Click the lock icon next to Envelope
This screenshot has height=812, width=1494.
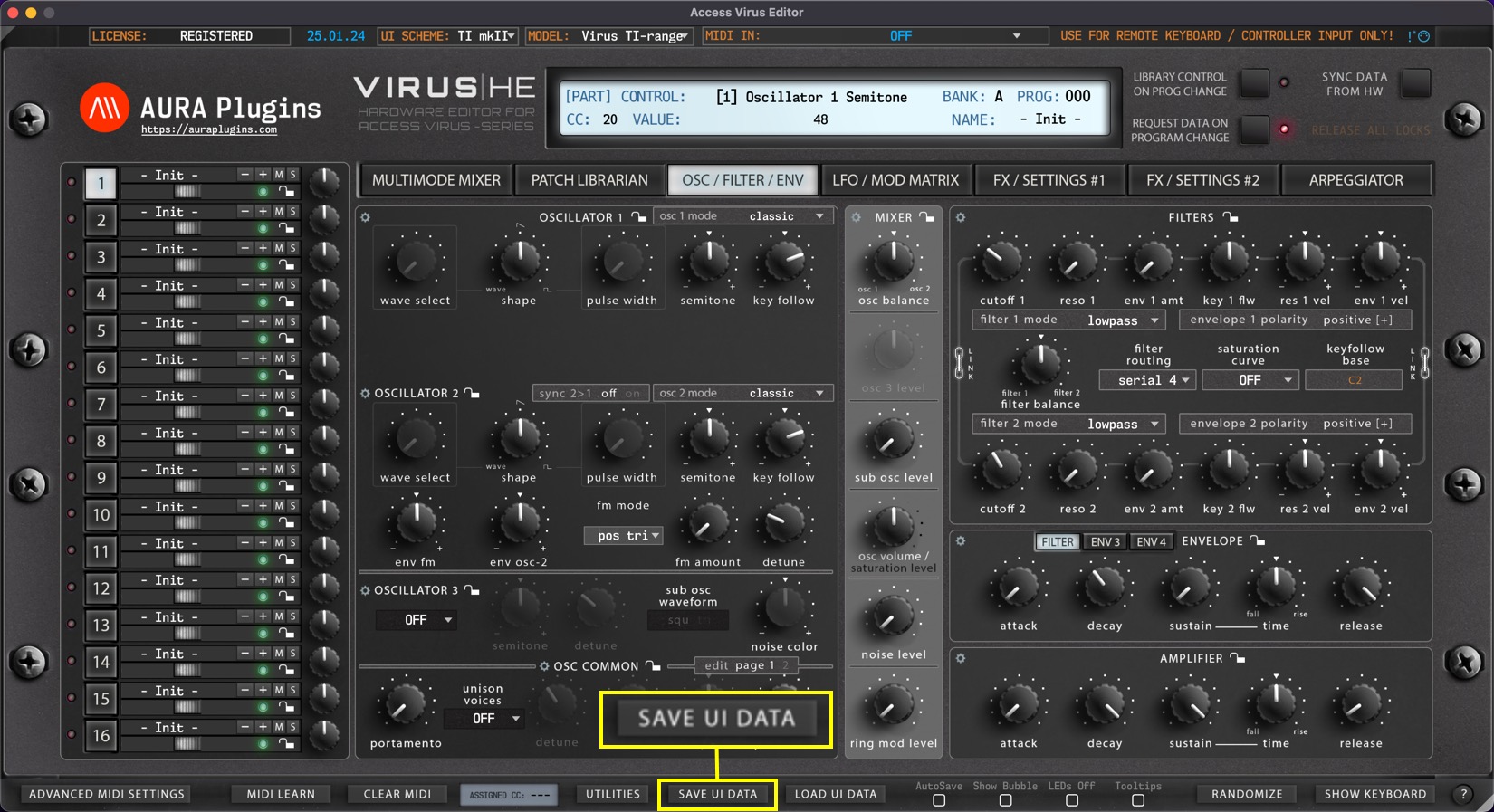1258,541
